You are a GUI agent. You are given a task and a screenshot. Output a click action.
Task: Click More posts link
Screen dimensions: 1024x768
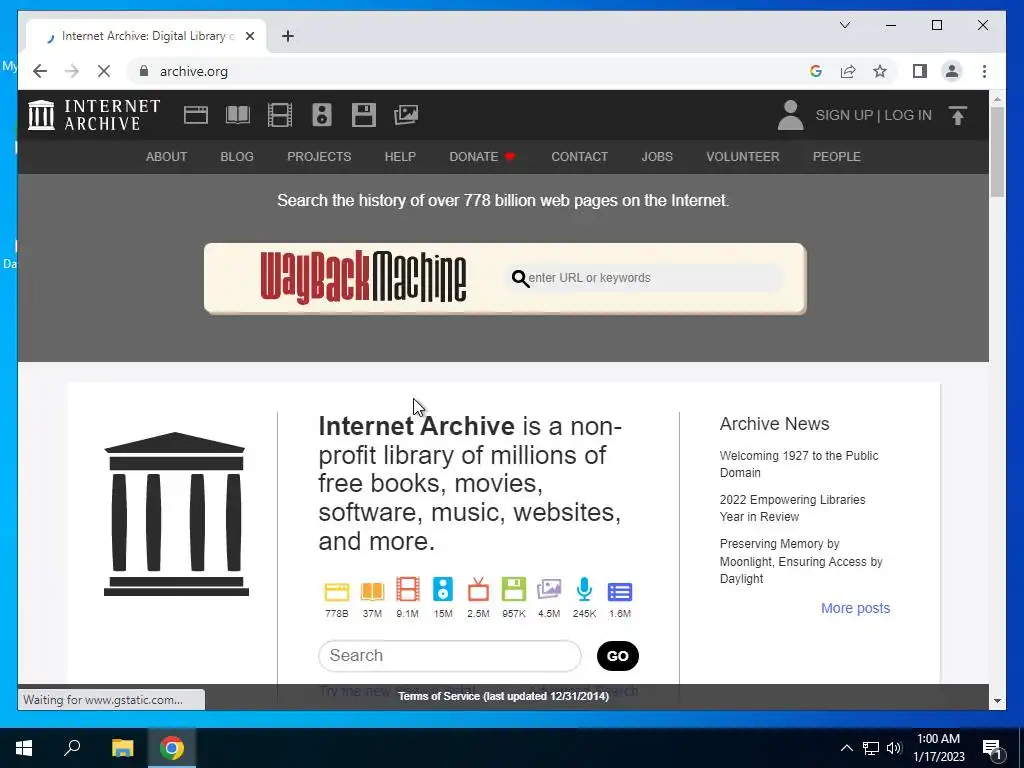point(856,608)
